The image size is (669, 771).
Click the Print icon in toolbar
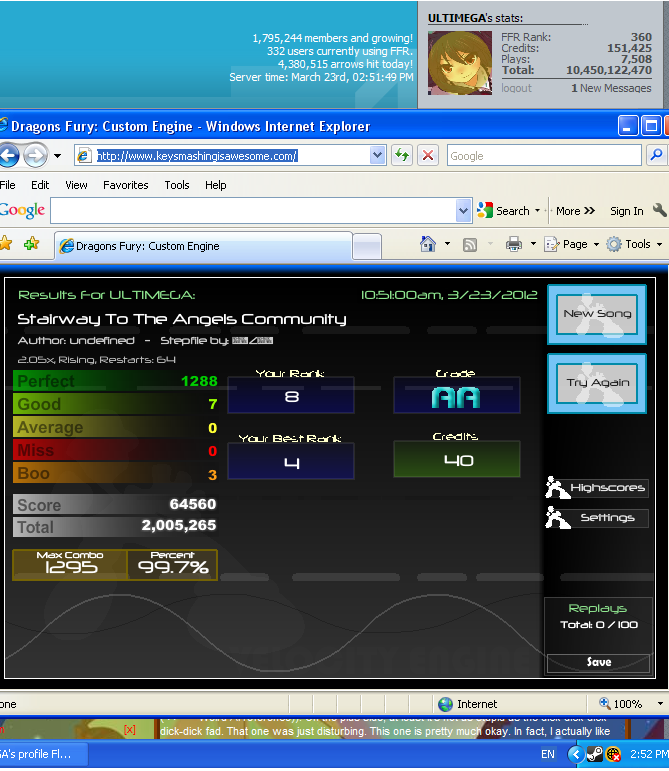pyautogui.click(x=514, y=244)
